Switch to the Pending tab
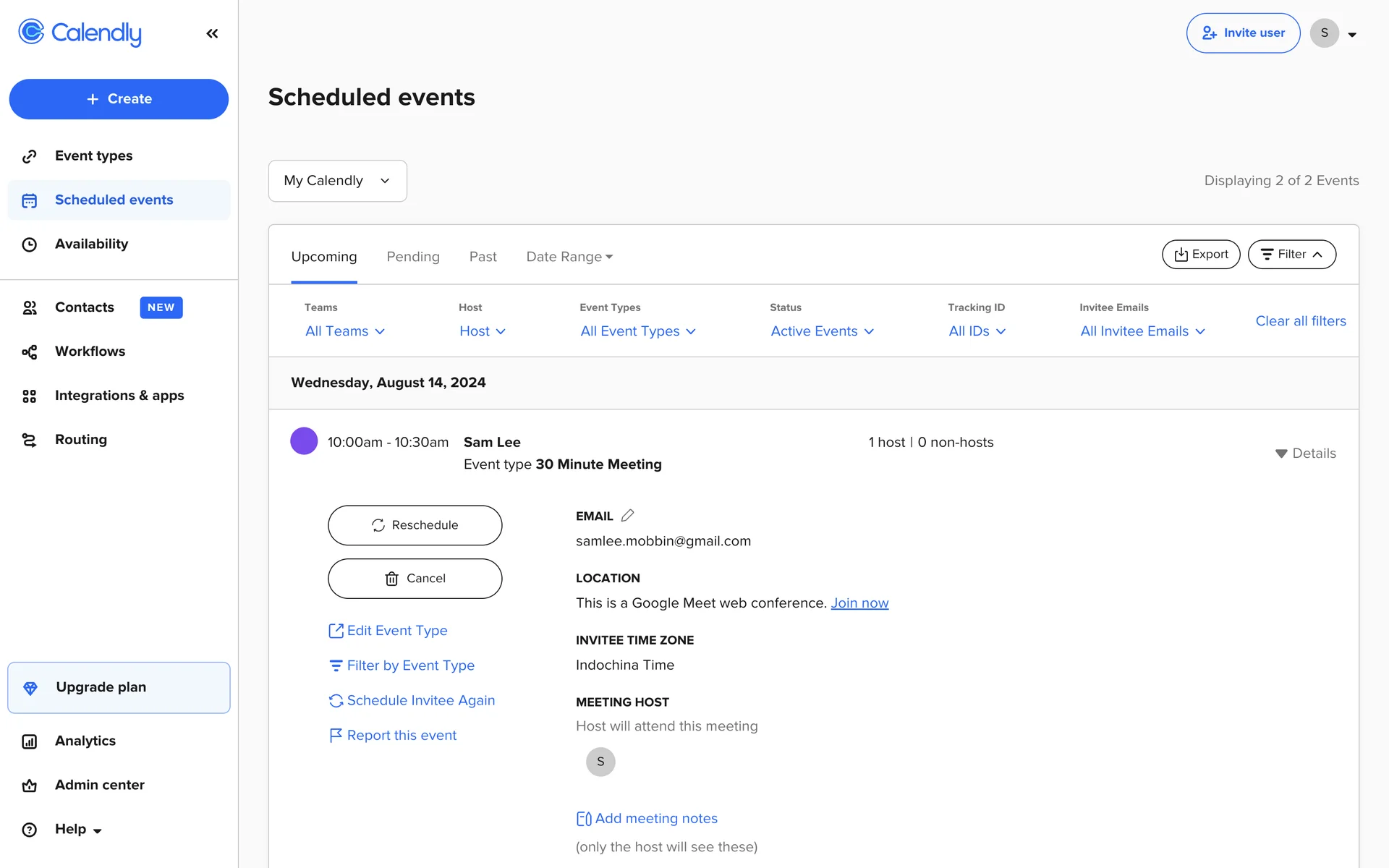 (412, 257)
